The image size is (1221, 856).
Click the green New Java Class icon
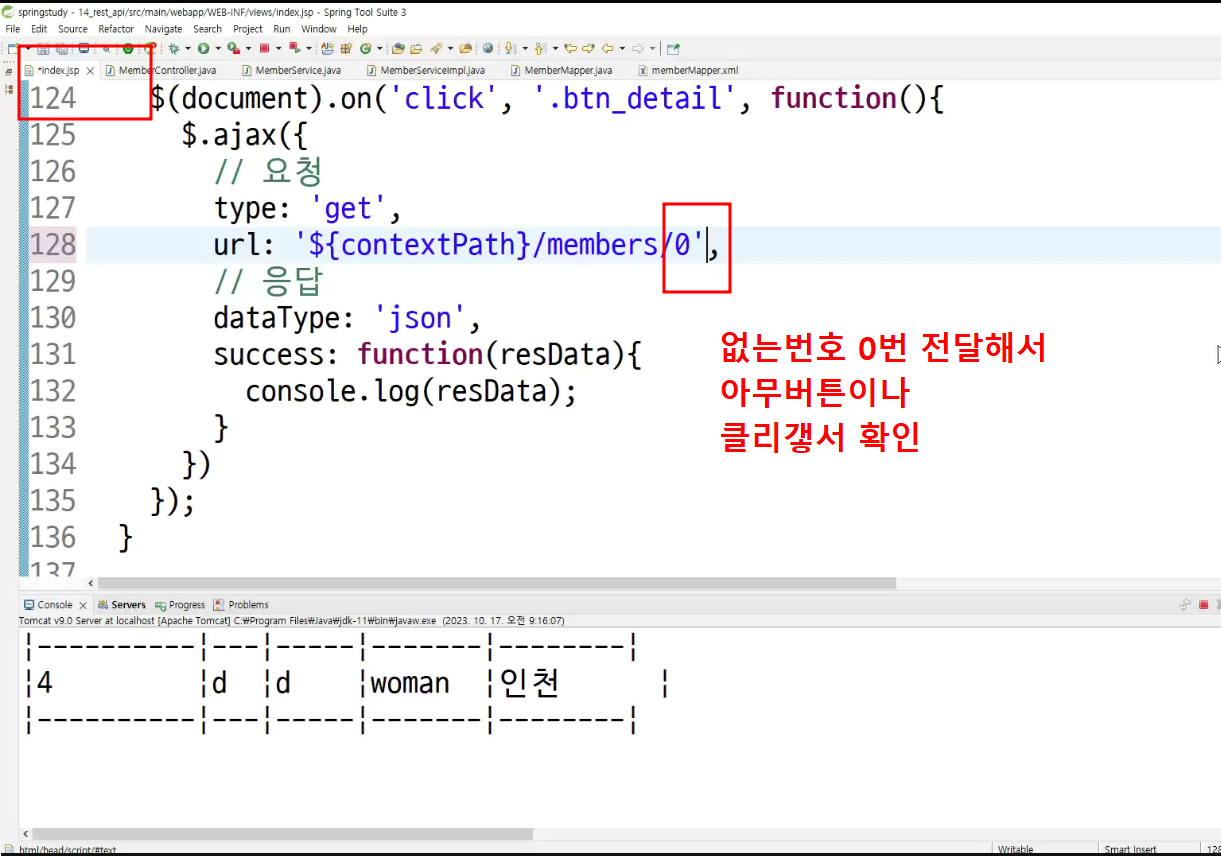pos(365,48)
